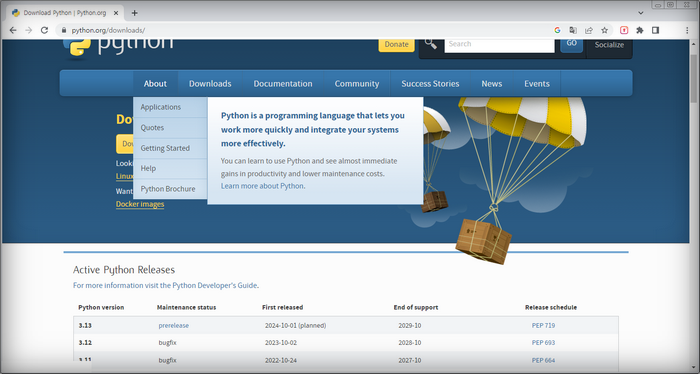Bookmark this page with the star icon
This screenshot has width=700, height=374.
click(x=604, y=30)
